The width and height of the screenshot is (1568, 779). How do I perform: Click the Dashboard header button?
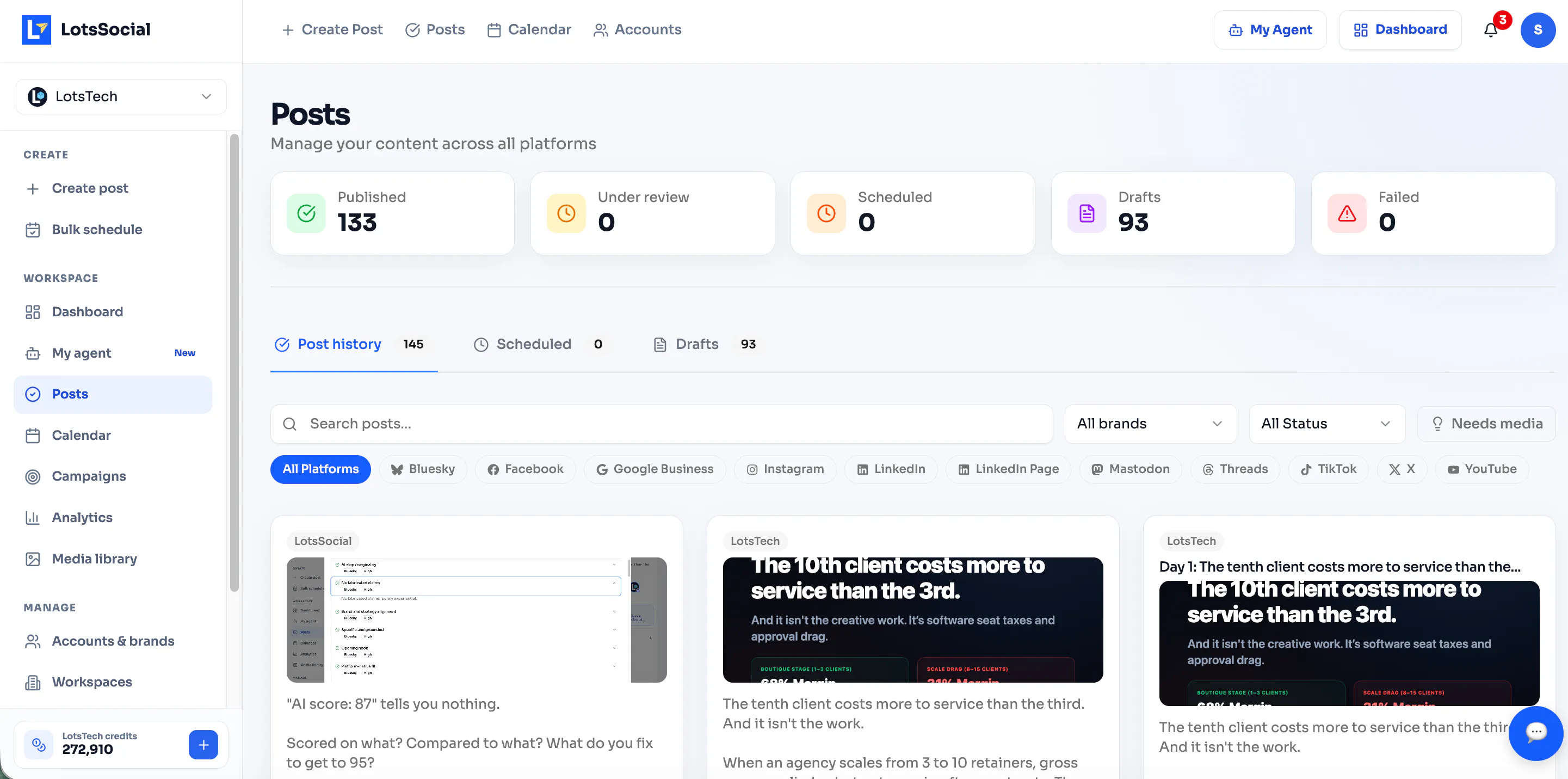1400,30
